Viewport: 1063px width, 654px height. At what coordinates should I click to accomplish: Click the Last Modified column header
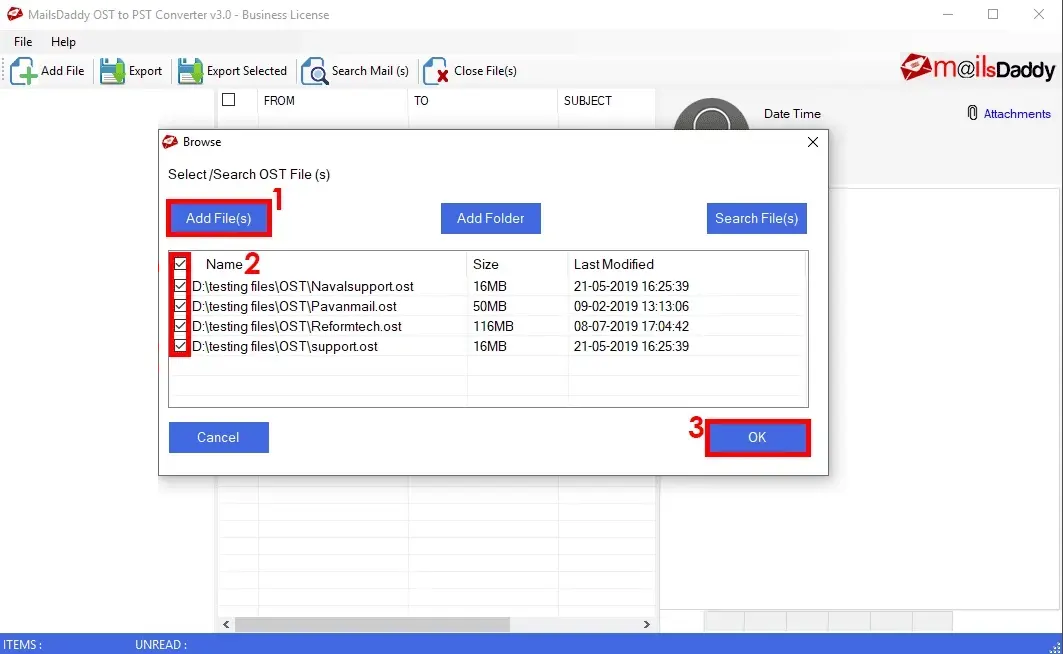[614, 264]
